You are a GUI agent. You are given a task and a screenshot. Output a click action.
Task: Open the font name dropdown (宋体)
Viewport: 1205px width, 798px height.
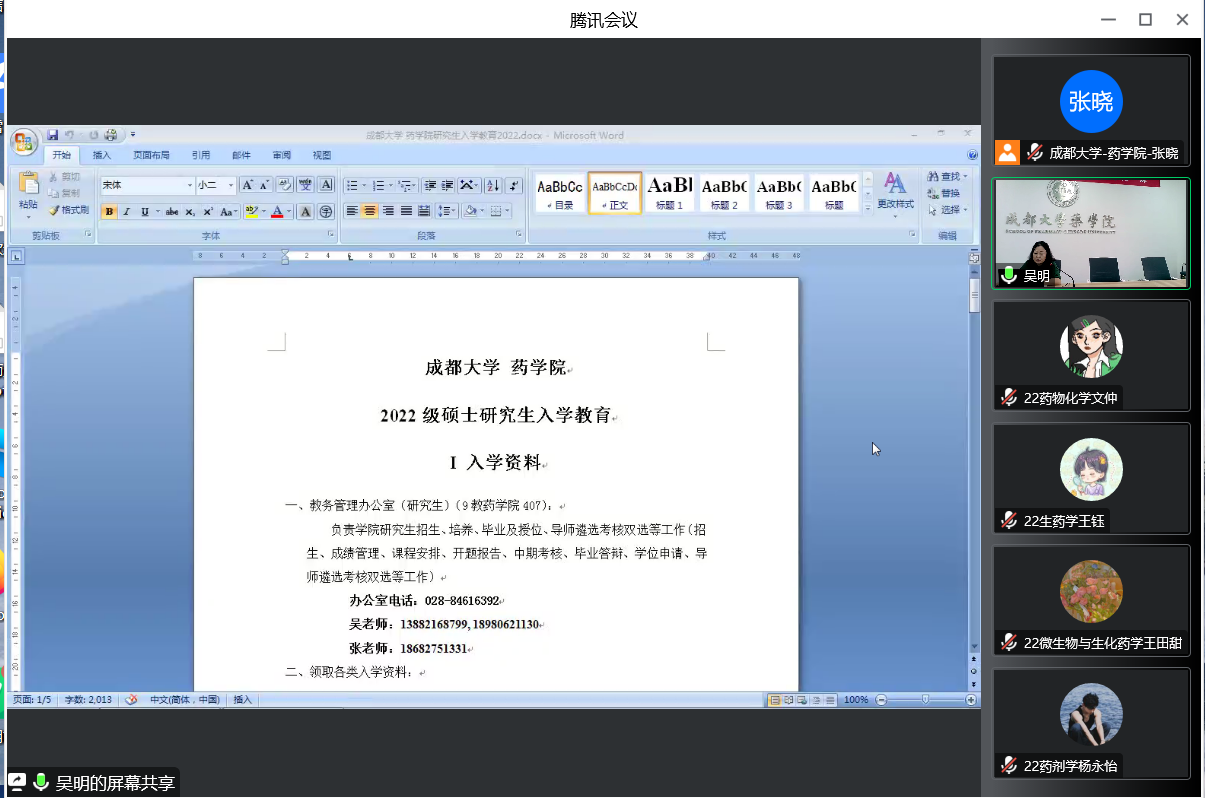pos(190,185)
